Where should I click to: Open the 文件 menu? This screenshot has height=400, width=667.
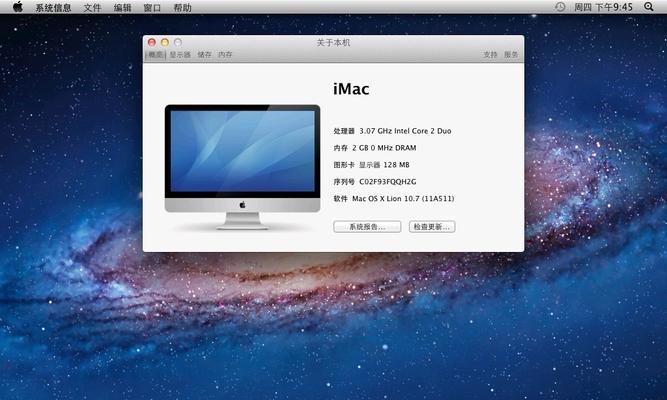92,8
